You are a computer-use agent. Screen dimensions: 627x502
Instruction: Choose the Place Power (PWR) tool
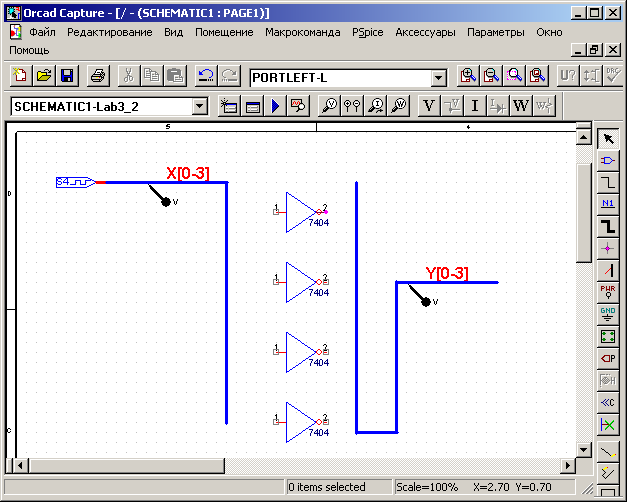(x=608, y=292)
